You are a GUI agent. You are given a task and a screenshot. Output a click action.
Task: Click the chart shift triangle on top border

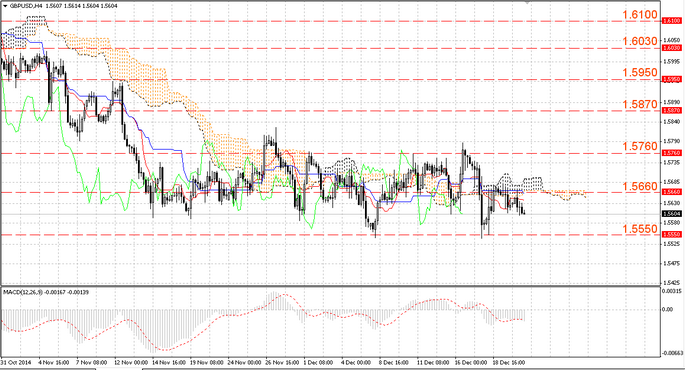point(528,2)
